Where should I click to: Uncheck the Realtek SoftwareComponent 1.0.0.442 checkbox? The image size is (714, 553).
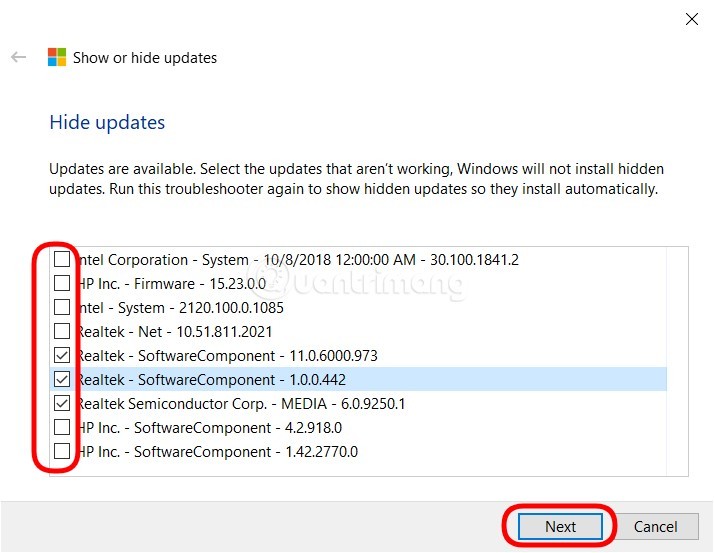click(62, 380)
